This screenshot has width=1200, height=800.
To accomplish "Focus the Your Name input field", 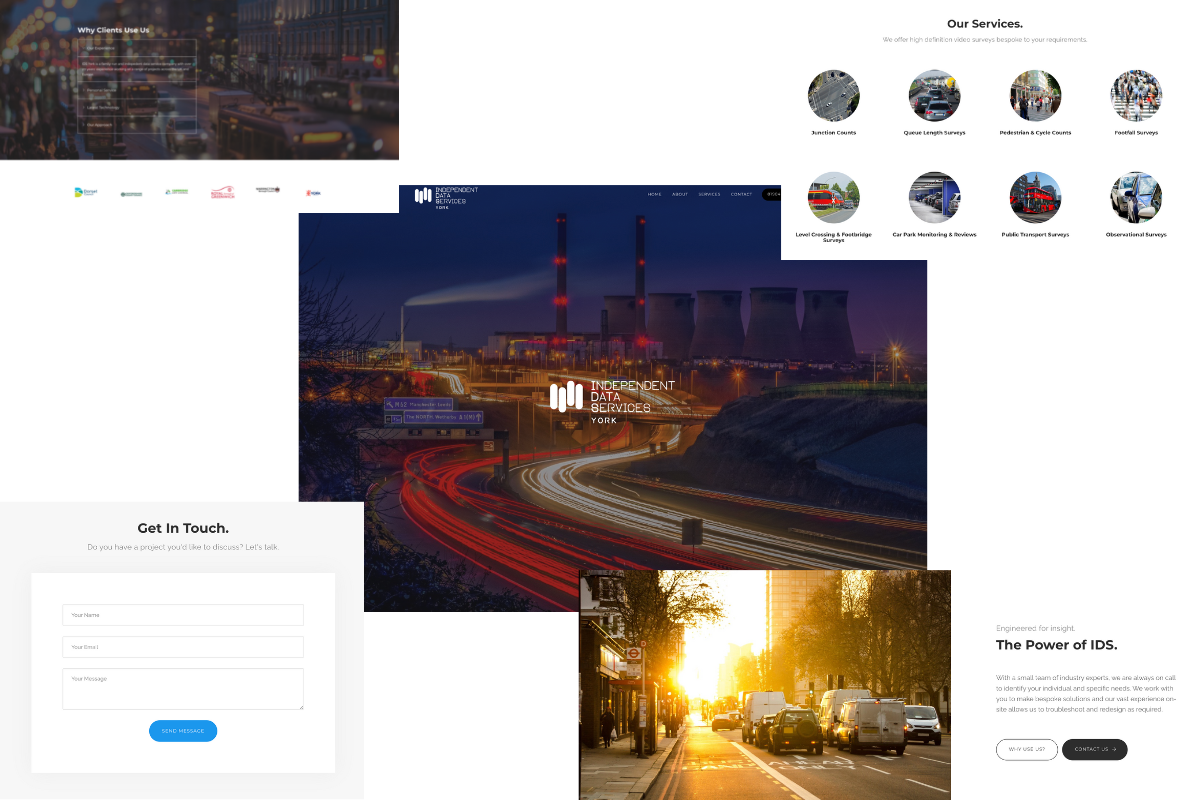I will pos(183,615).
